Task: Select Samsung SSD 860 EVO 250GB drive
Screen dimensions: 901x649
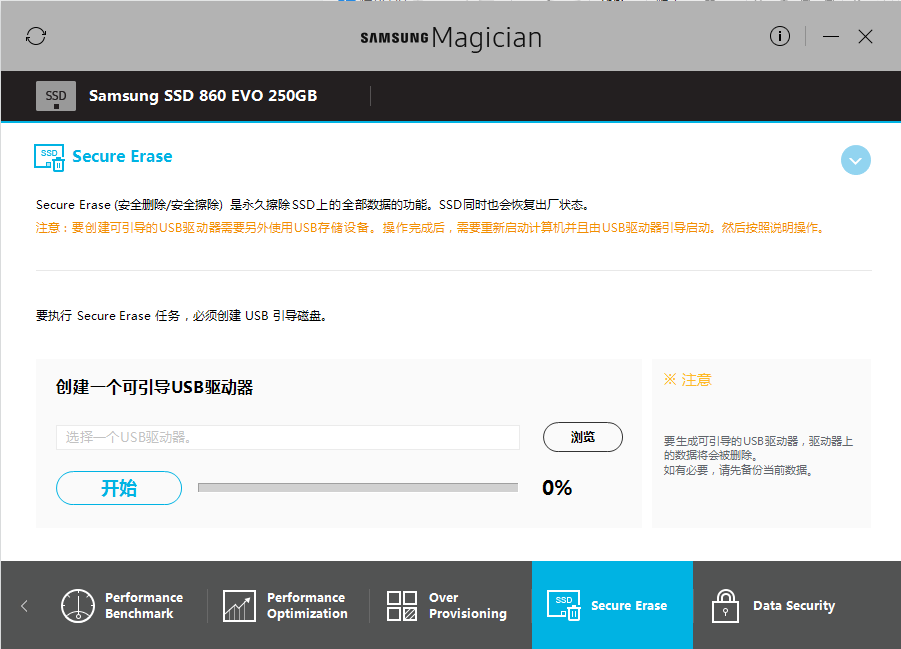Action: (203, 96)
